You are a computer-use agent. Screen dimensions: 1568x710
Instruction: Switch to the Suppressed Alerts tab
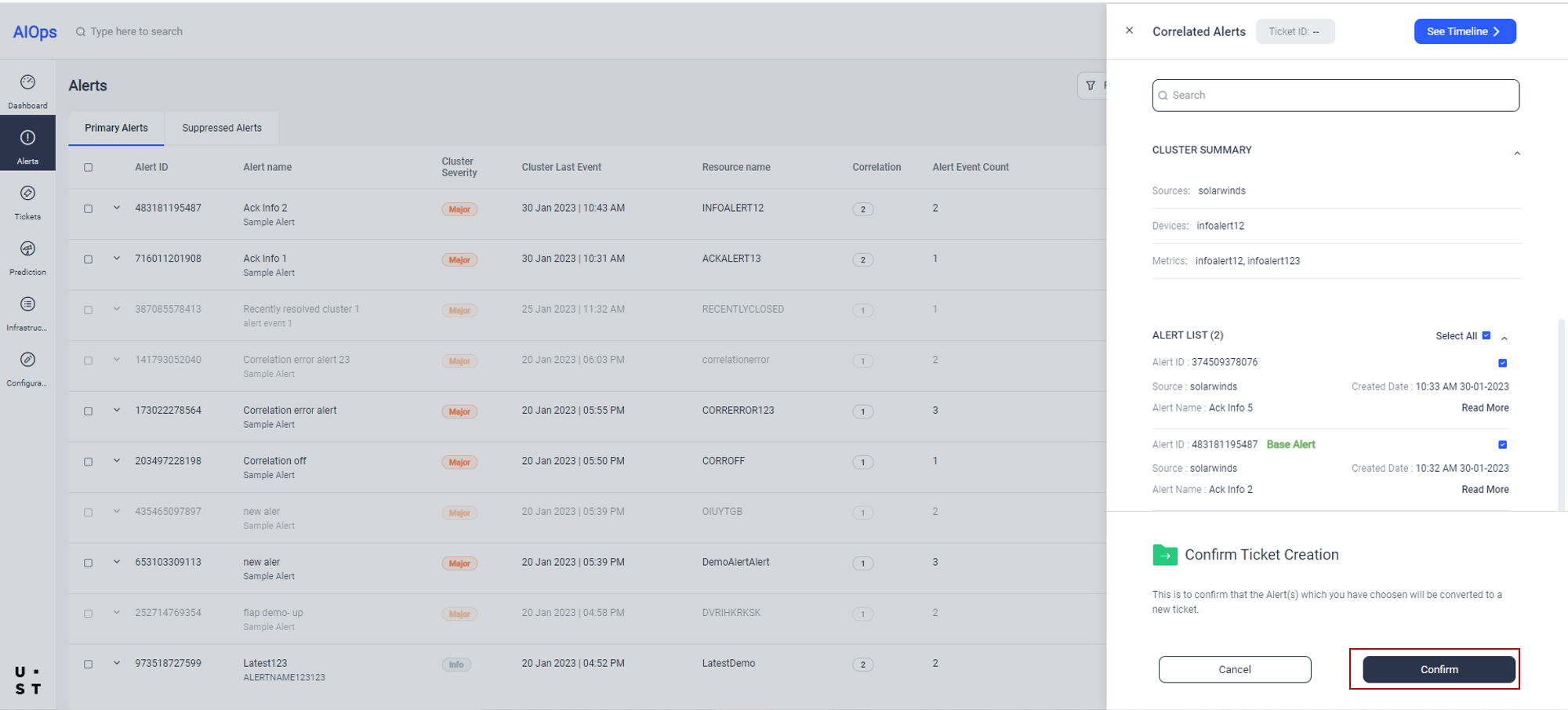coord(222,128)
